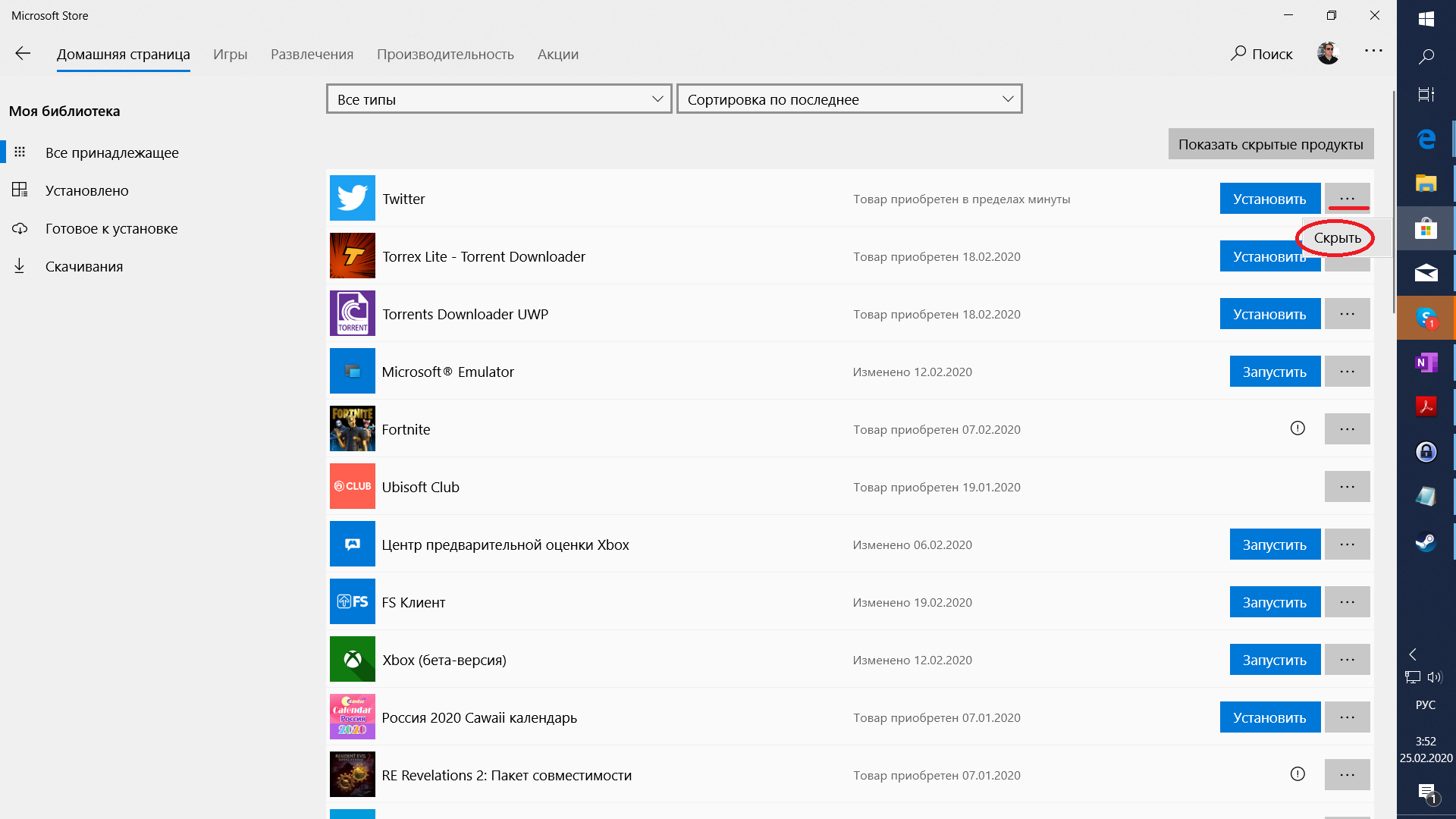Viewport: 1456px width, 819px height.
Task: Show hidden taskbar tray icons chevron
Action: coord(1413,654)
